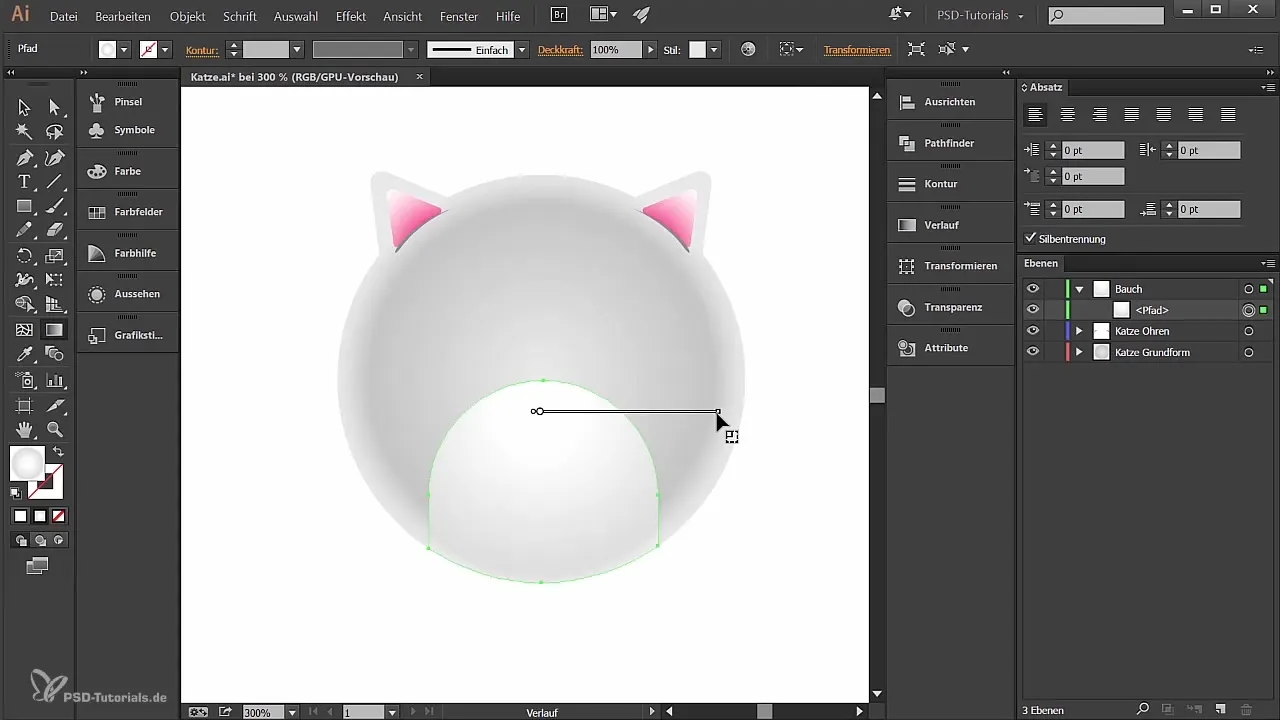Select align left paragraph option
This screenshot has height=720, width=1280.
(x=1036, y=115)
